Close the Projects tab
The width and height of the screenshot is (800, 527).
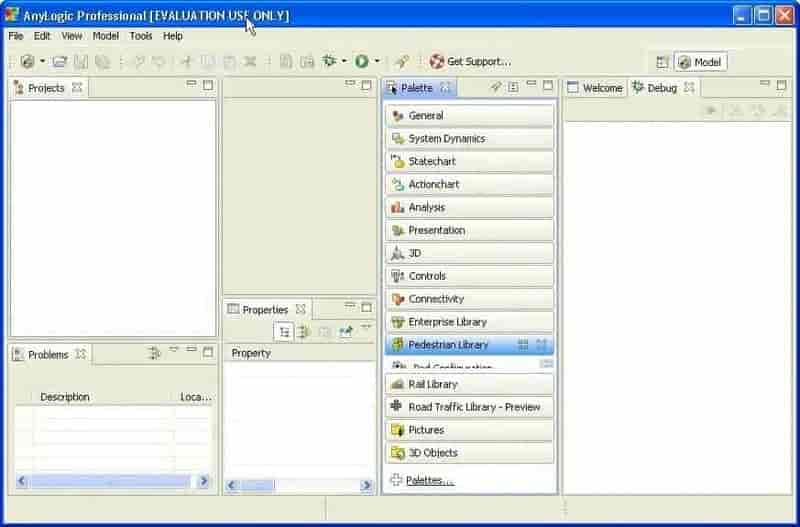coord(77,88)
